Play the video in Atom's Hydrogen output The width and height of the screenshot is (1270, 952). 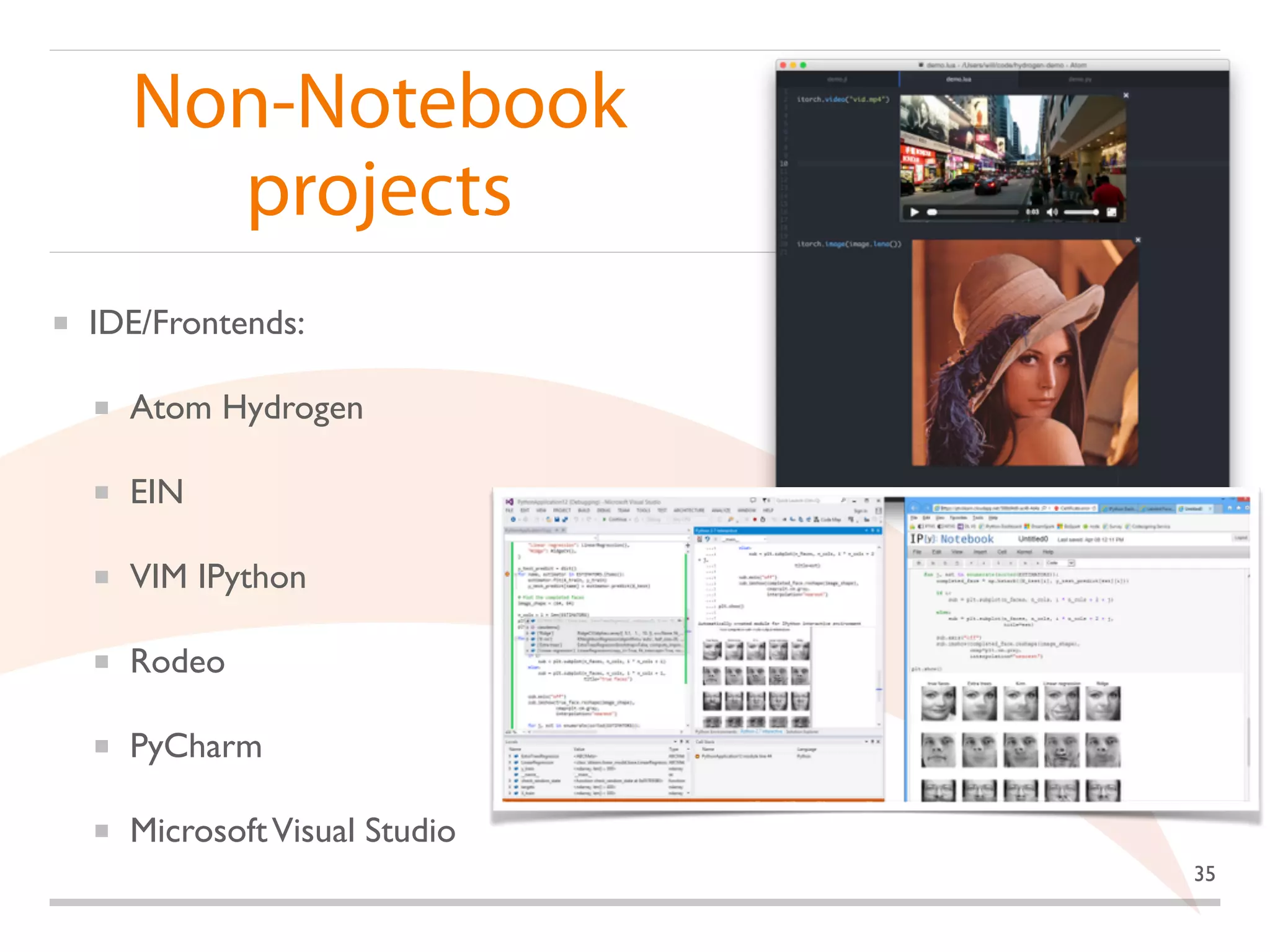click(914, 212)
